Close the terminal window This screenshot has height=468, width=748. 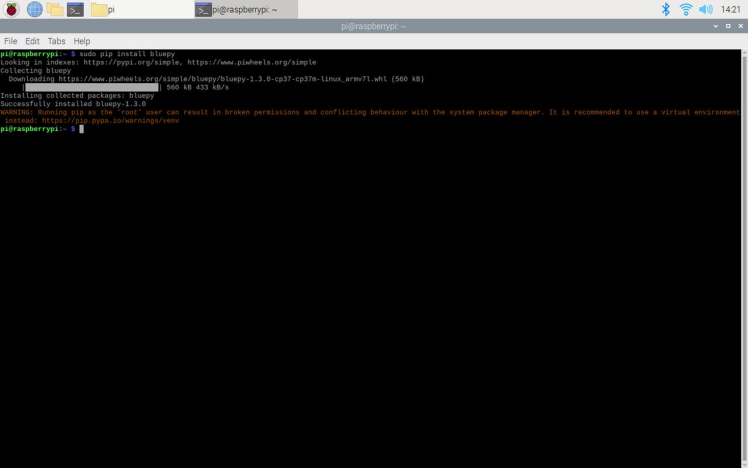pos(740,26)
